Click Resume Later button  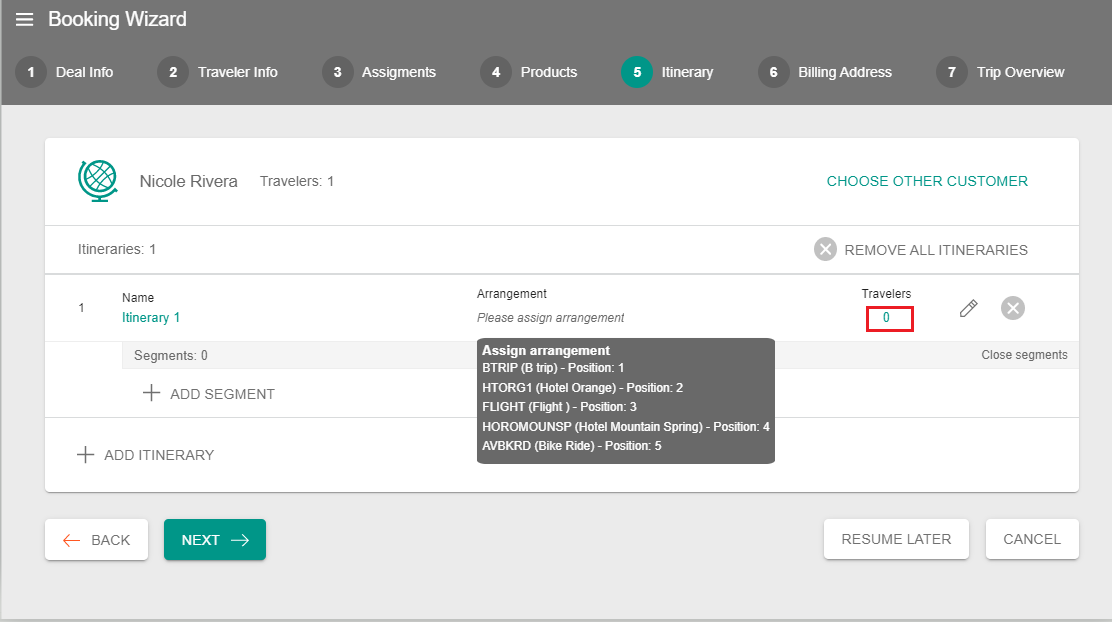(x=896, y=539)
